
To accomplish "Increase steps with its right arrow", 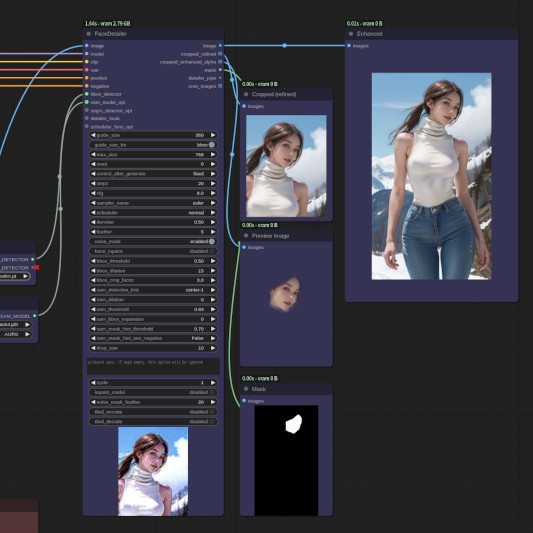I will pos(213,184).
